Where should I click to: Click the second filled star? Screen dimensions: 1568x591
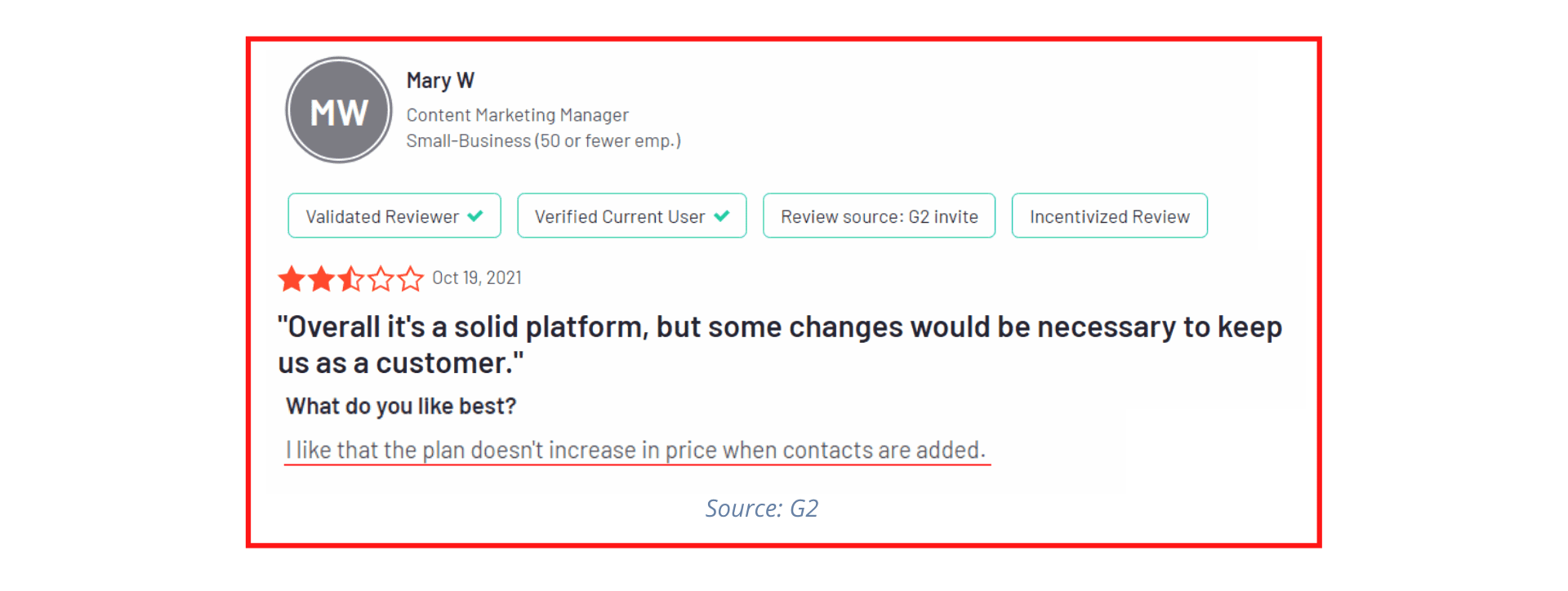pos(322,279)
